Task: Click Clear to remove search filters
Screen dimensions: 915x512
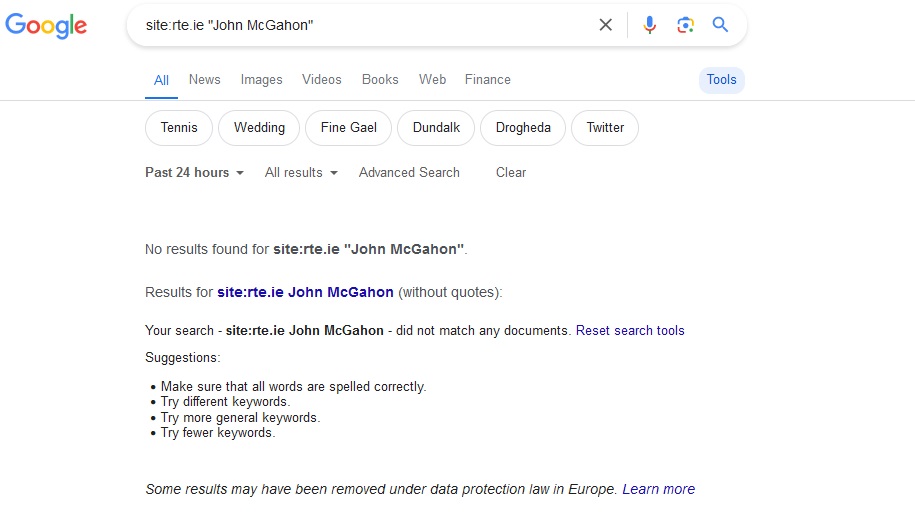Action: (511, 173)
